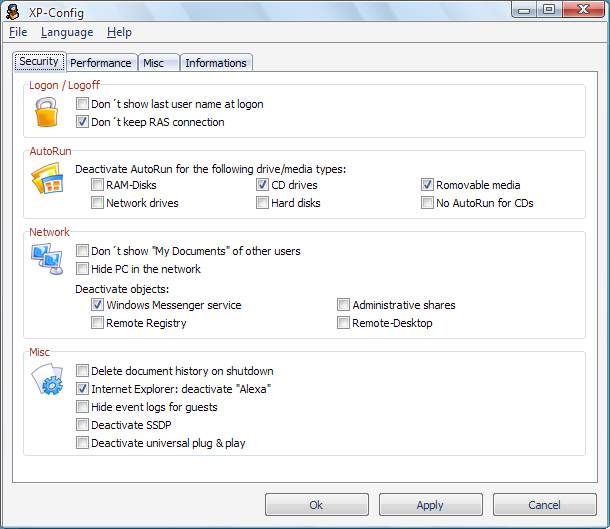
Task: Switch to the Performance tab
Action: point(101,63)
